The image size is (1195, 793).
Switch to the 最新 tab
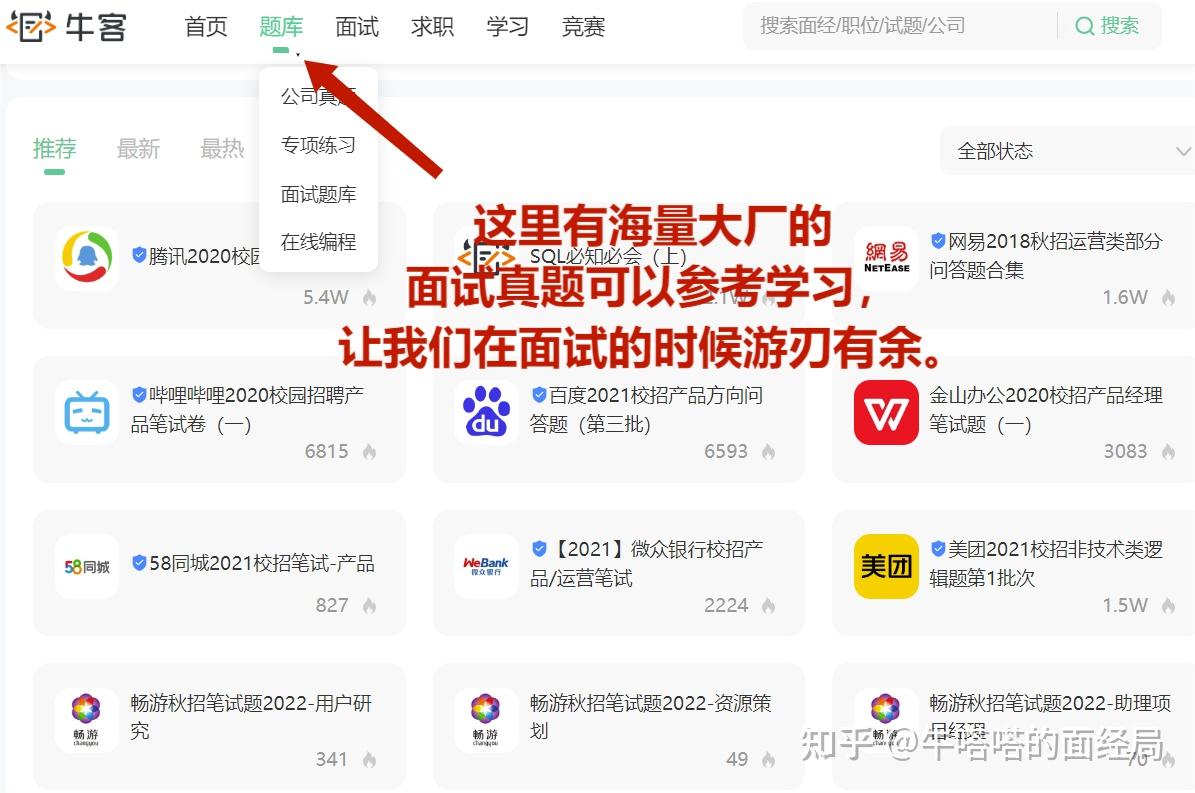coord(138,148)
